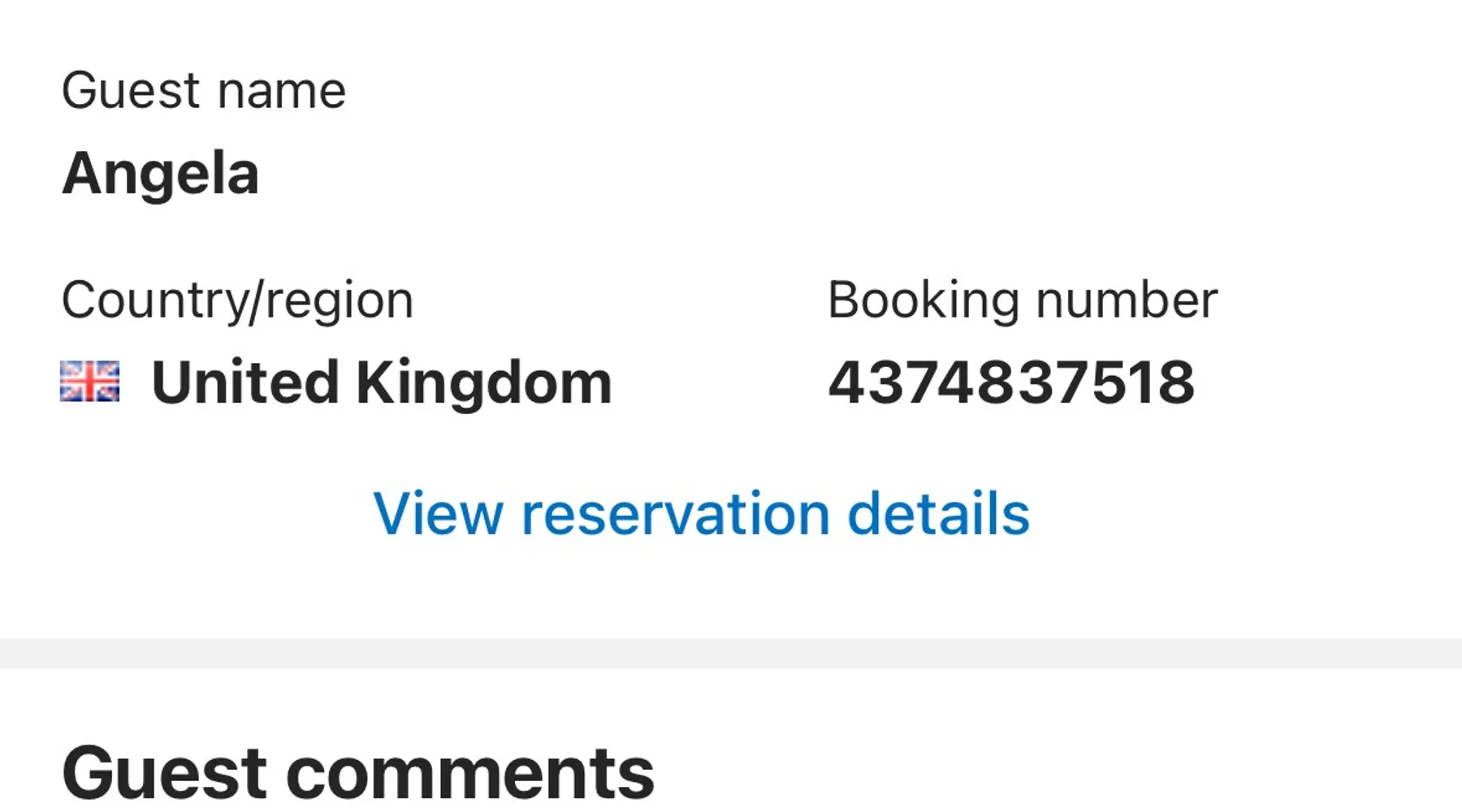The image size is (1462, 812).
Task: Click the country name next to the flag
Action: [381, 382]
